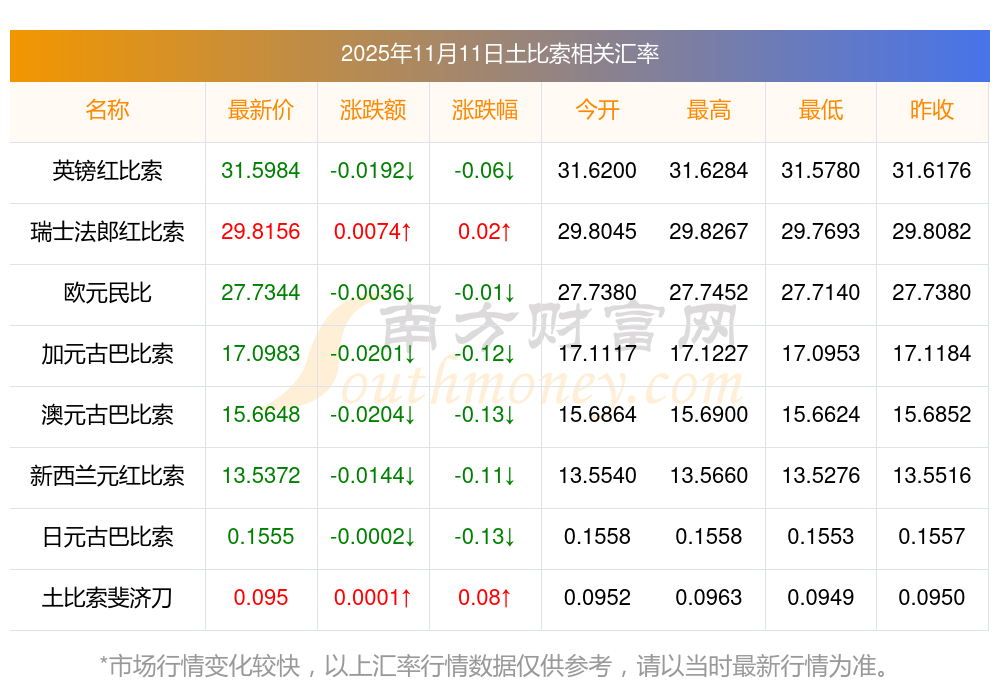Screen dimensions: 1000x697
Task: Click previous close 31.6176
Action: click(932, 171)
